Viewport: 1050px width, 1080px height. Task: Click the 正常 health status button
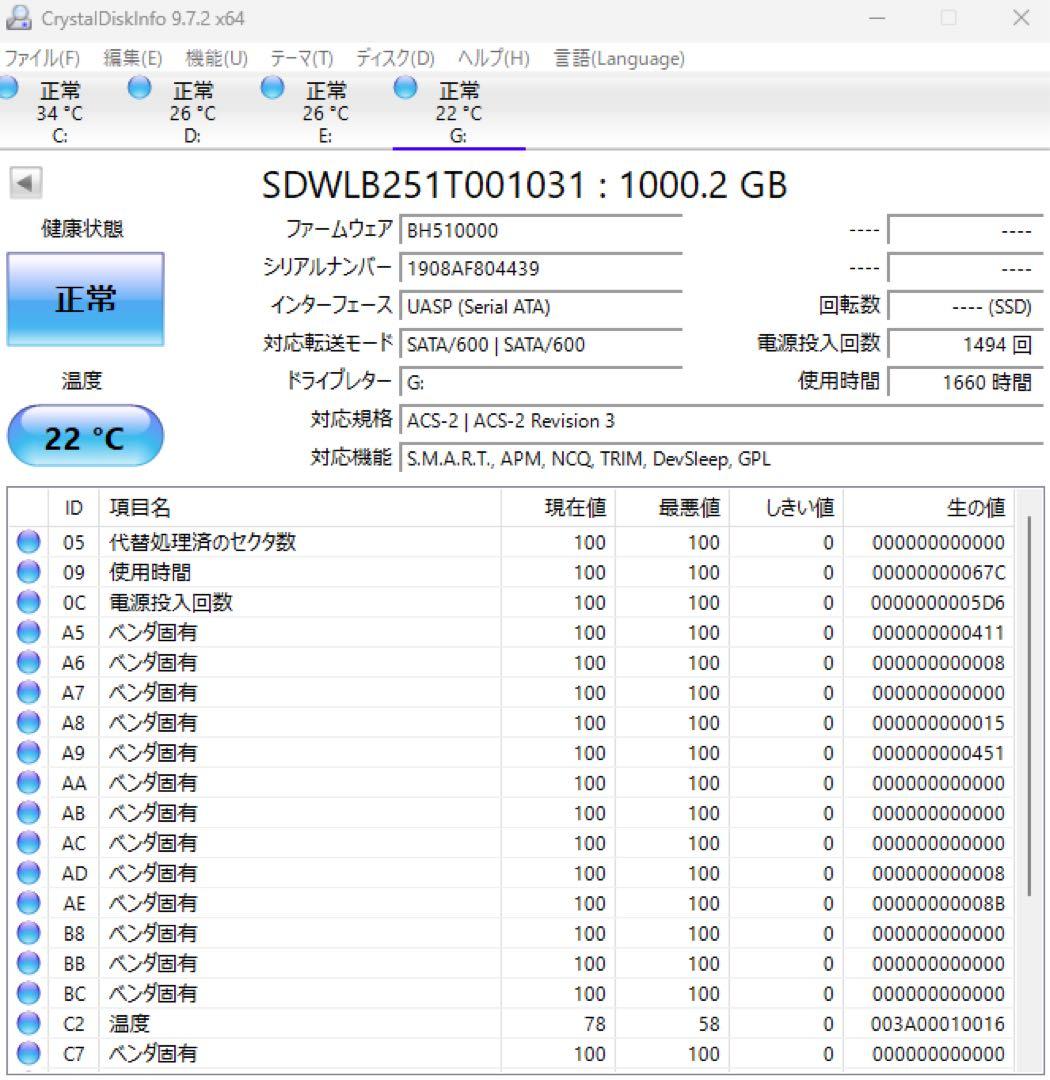84,297
